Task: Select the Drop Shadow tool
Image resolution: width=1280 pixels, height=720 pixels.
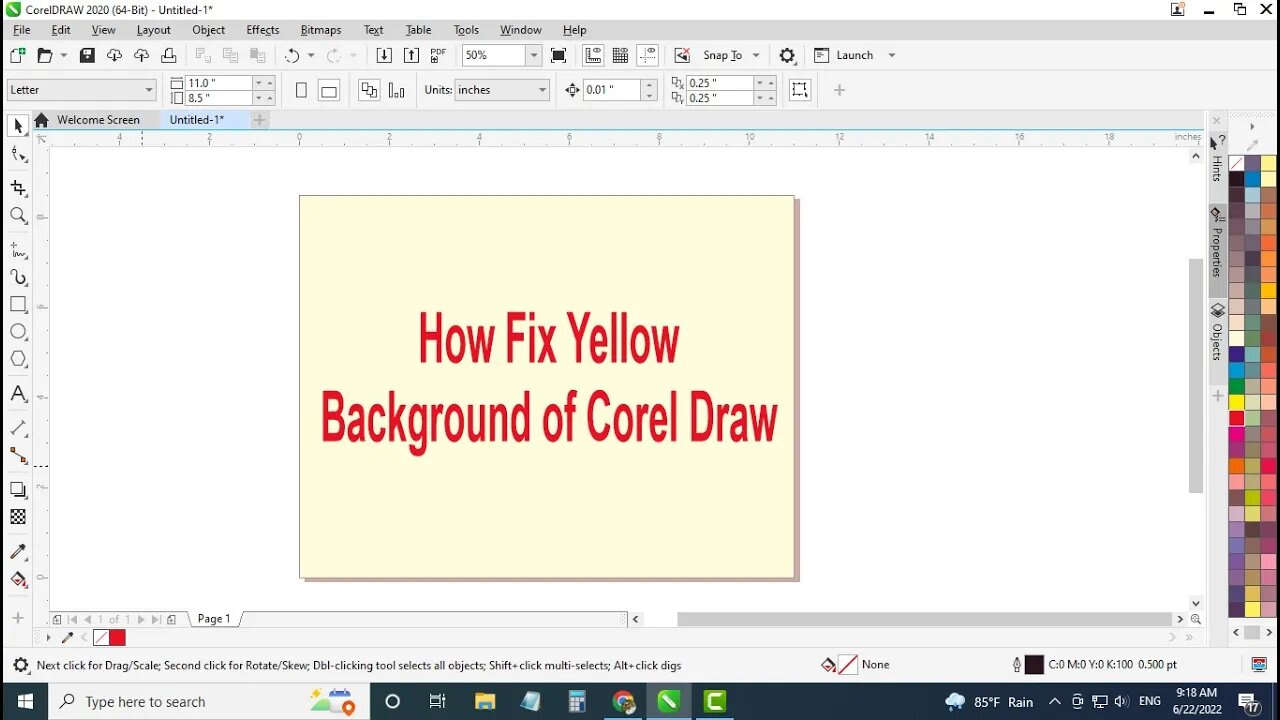Action: click(18, 489)
